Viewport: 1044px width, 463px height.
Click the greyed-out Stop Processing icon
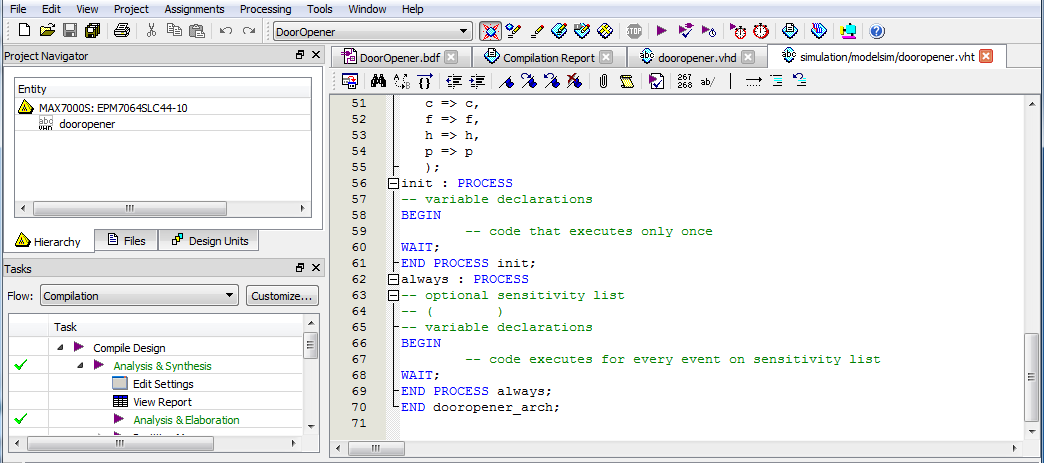(635, 31)
